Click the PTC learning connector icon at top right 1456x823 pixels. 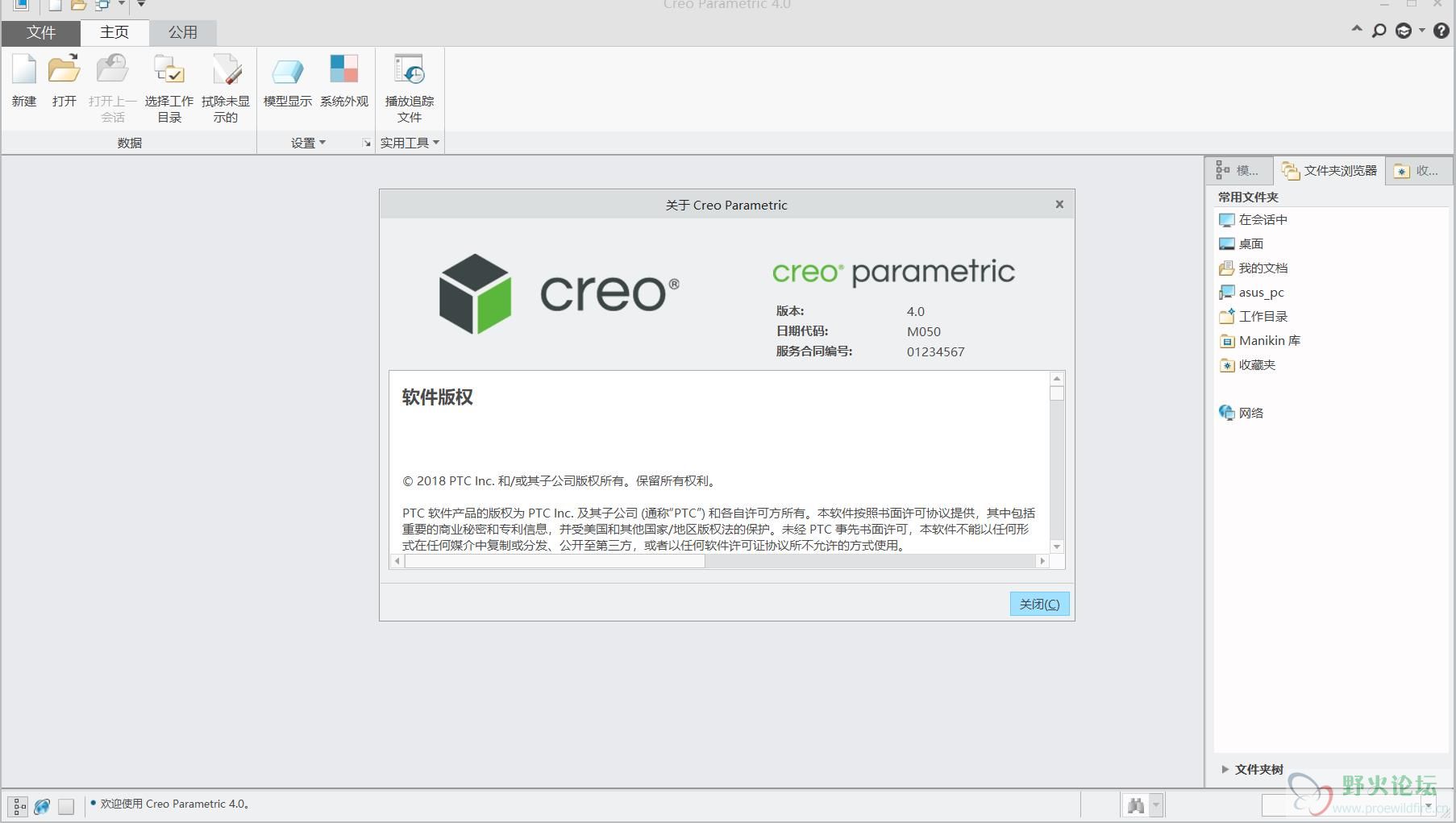1404,31
